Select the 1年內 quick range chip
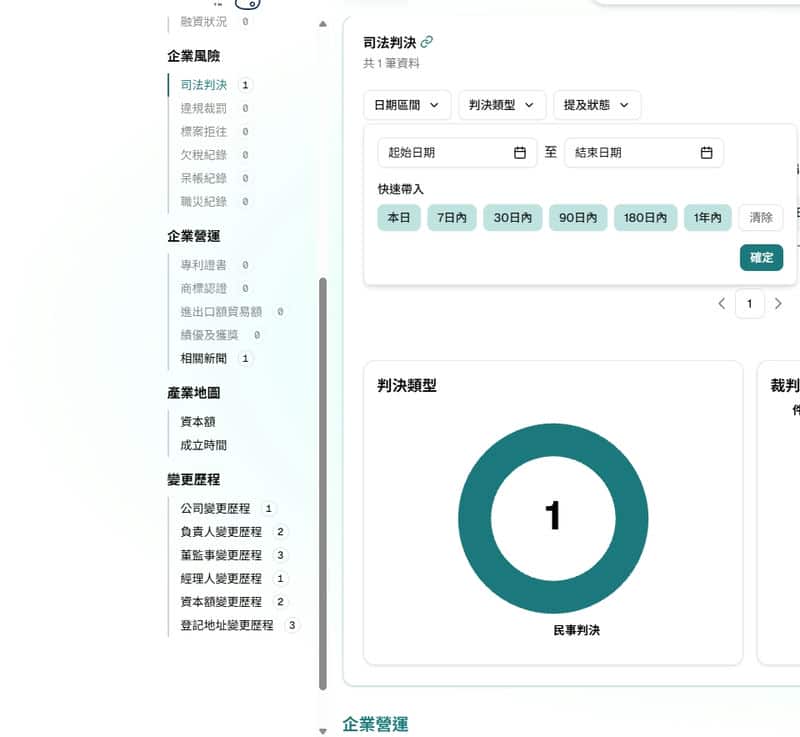800x737 pixels. coord(707,218)
